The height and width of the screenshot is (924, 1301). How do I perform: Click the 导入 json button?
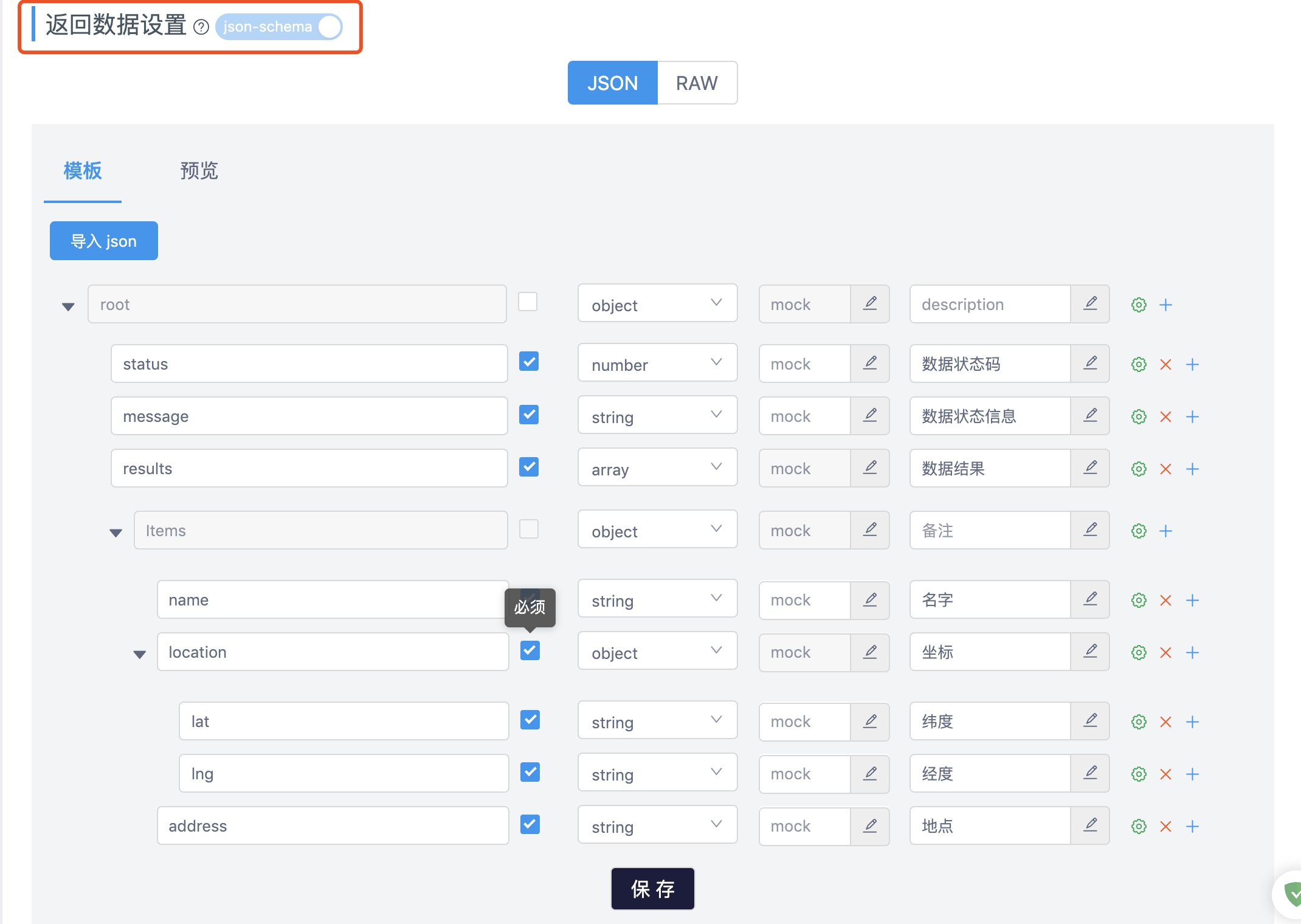(x=104, y=240)
